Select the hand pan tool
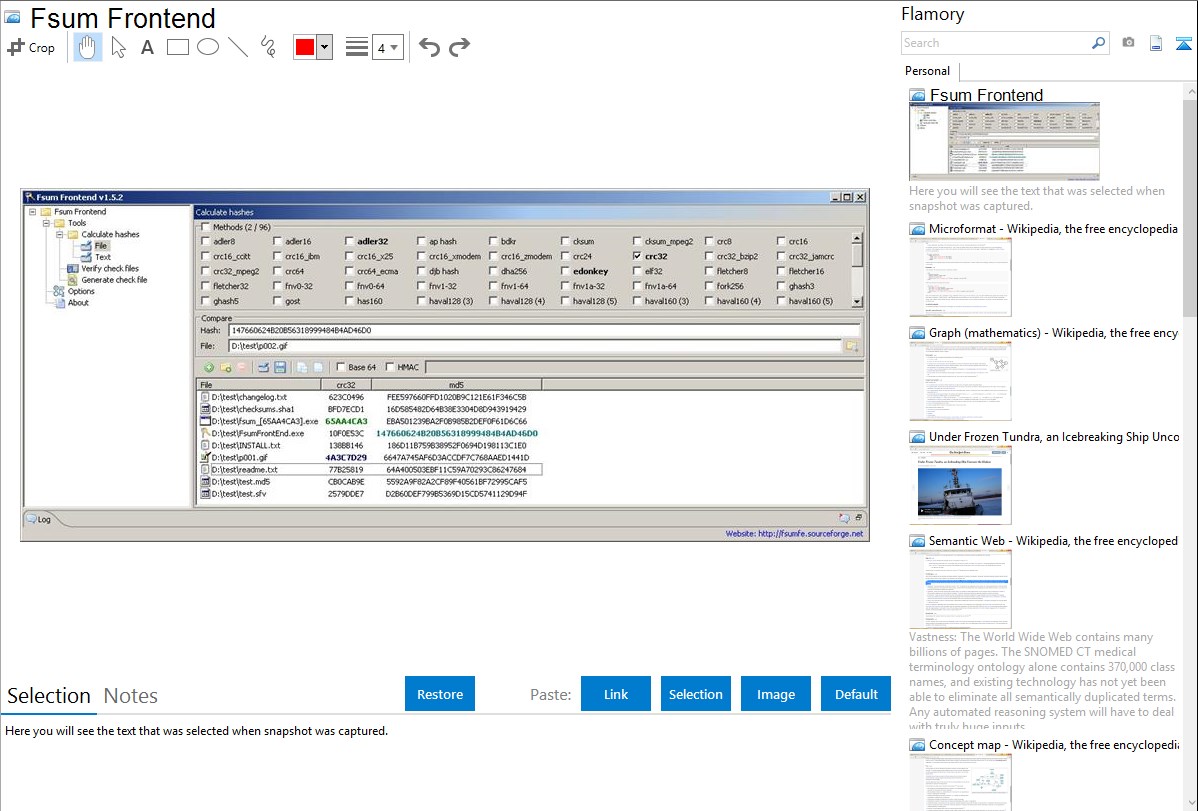1198x811 pixels. (x=87, y=47)
